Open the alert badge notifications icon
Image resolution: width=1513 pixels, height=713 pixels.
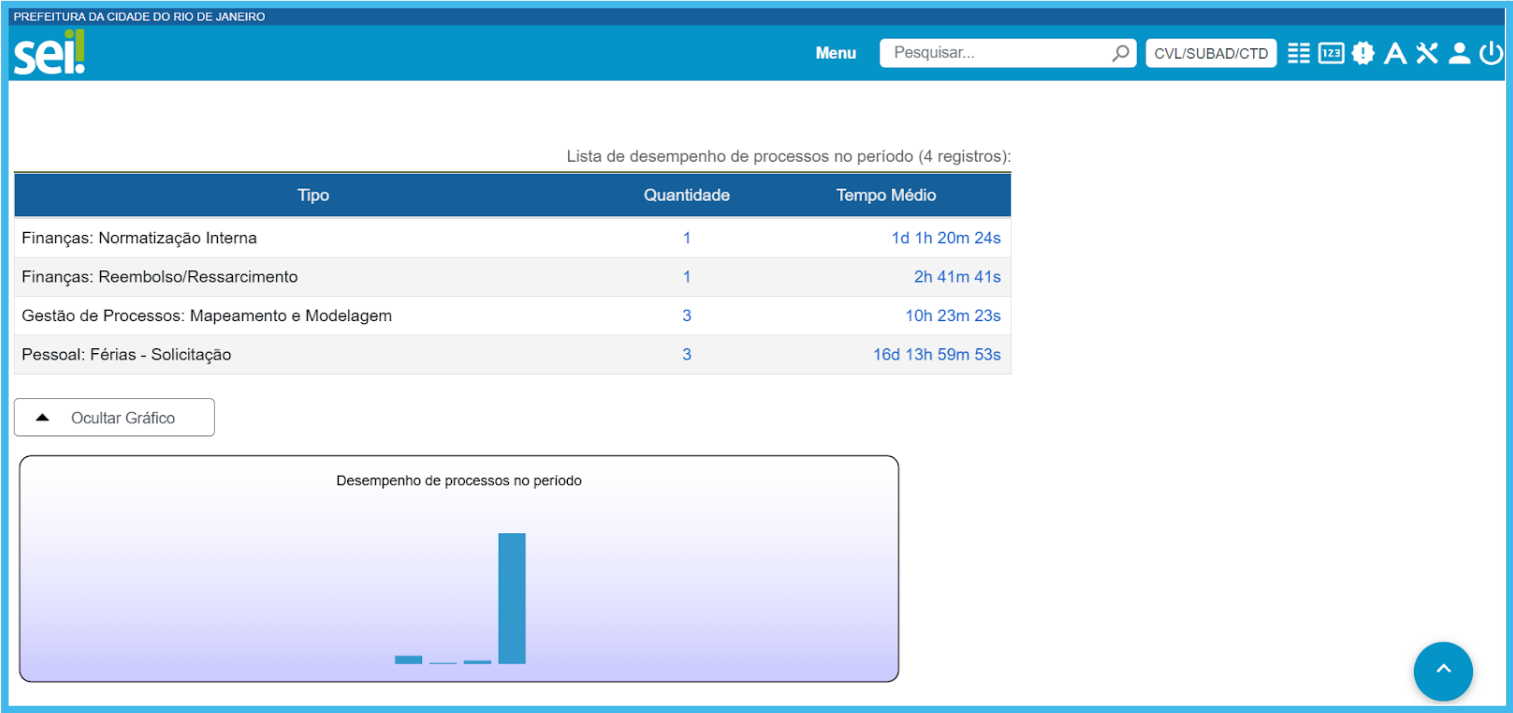click(1363, 54)
